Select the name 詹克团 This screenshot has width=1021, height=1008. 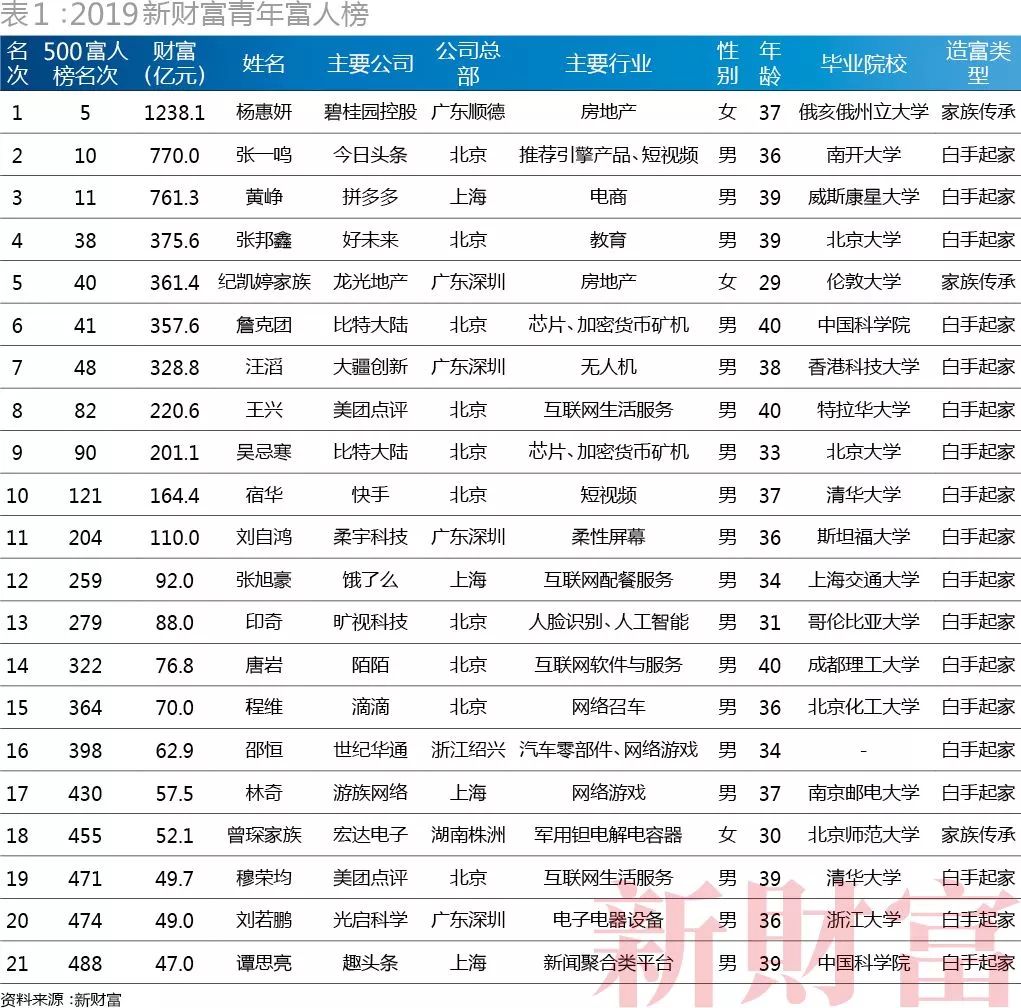click(x=264, y=324)
